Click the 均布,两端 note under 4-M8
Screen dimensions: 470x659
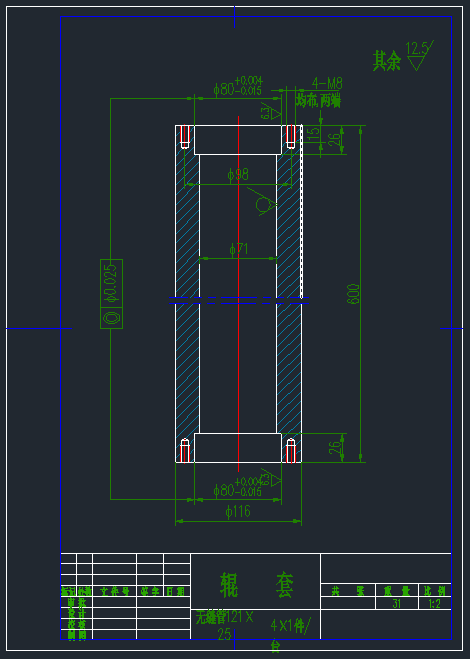click(x=318, y=101)
